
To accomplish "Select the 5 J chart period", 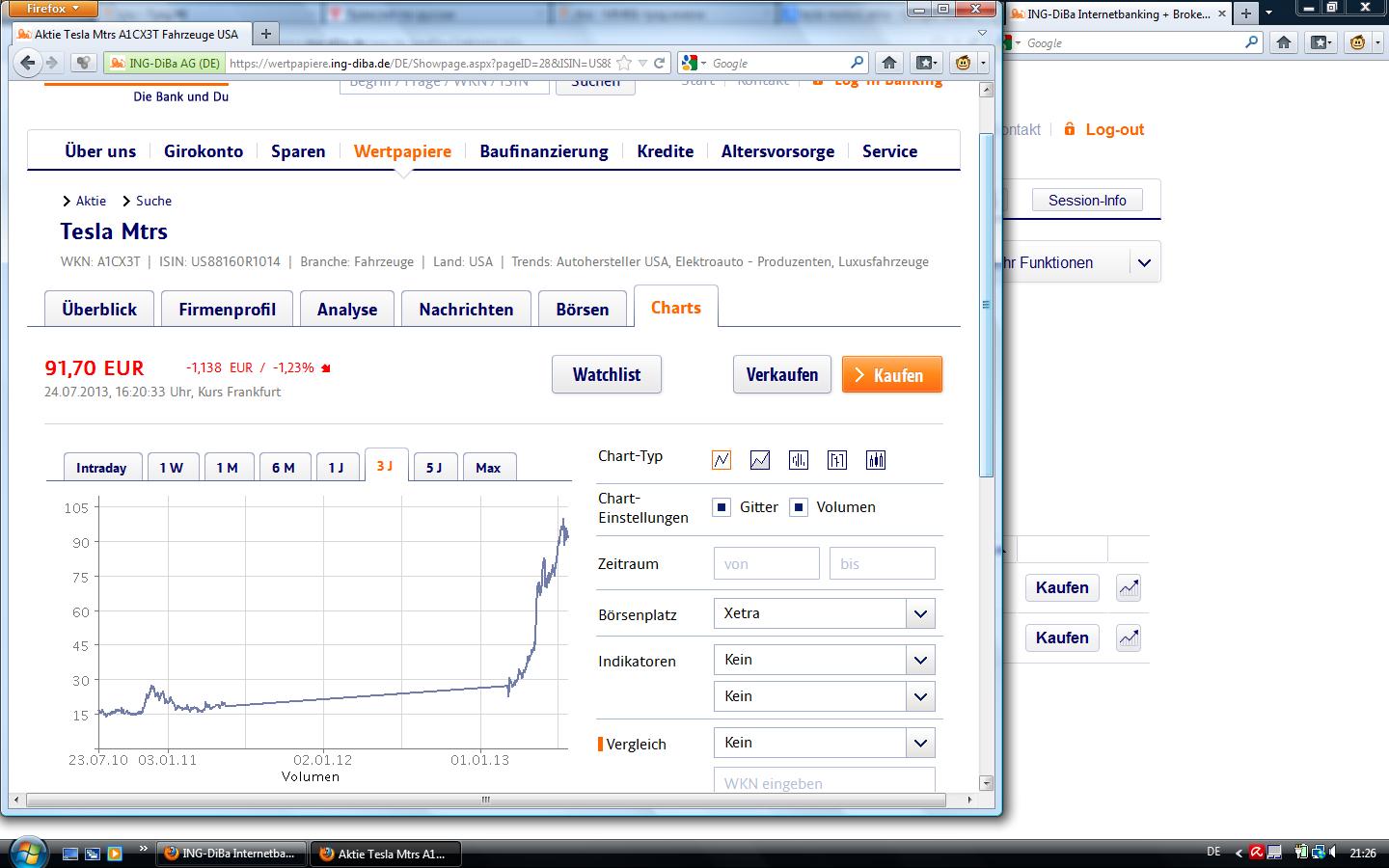I will click(434, 468).
